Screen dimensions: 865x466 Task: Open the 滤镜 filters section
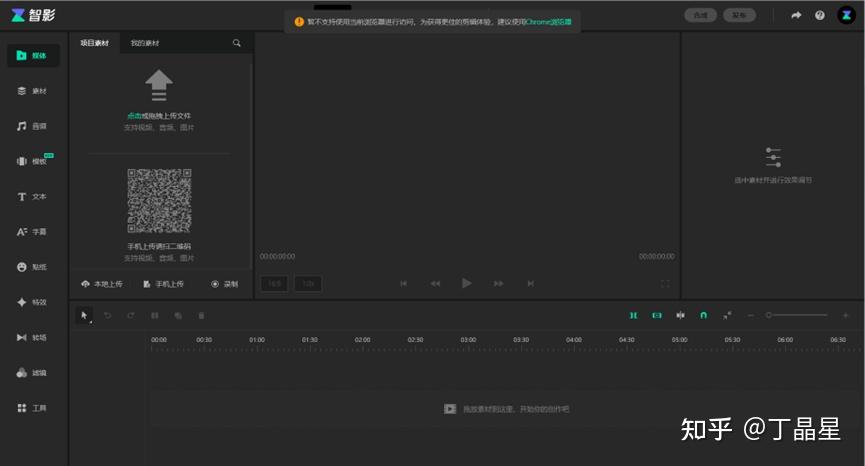tap(33, 373)
